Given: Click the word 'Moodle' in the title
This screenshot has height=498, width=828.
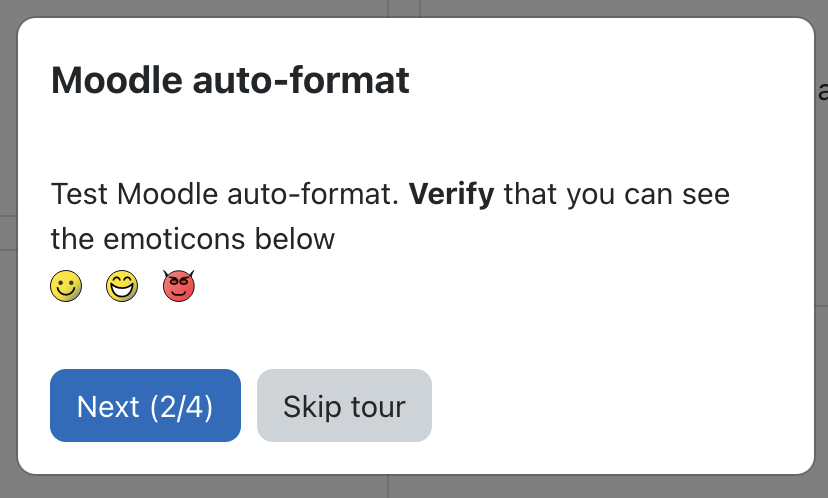Looking at the screenshot, I should 117,80.
